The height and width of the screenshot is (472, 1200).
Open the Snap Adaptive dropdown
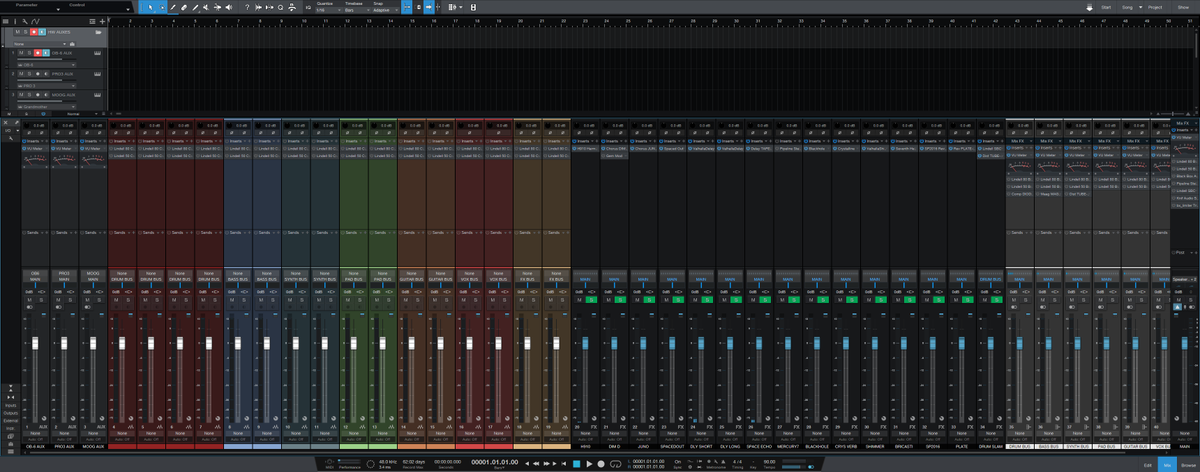coord(385,10)
